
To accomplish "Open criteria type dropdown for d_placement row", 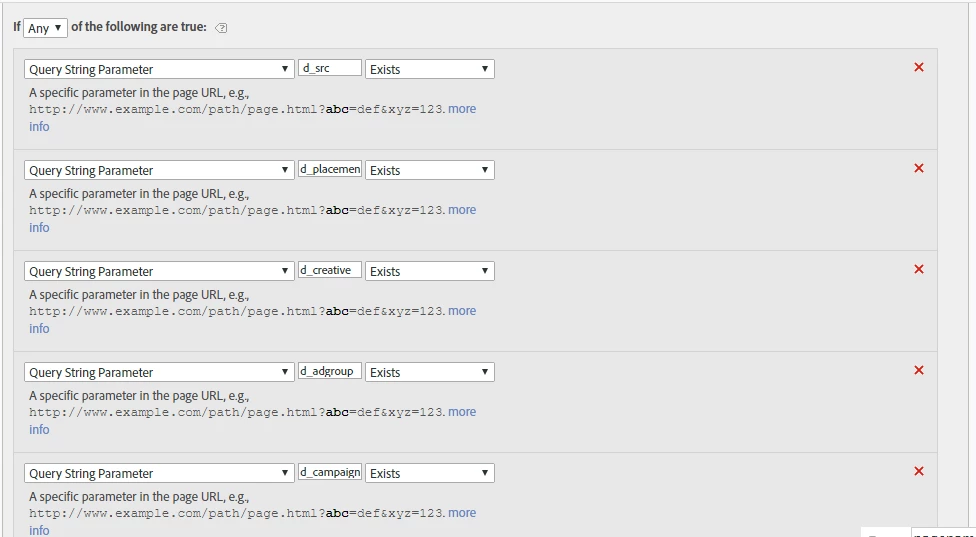I will pyautogui.click(x=159, y=170).
